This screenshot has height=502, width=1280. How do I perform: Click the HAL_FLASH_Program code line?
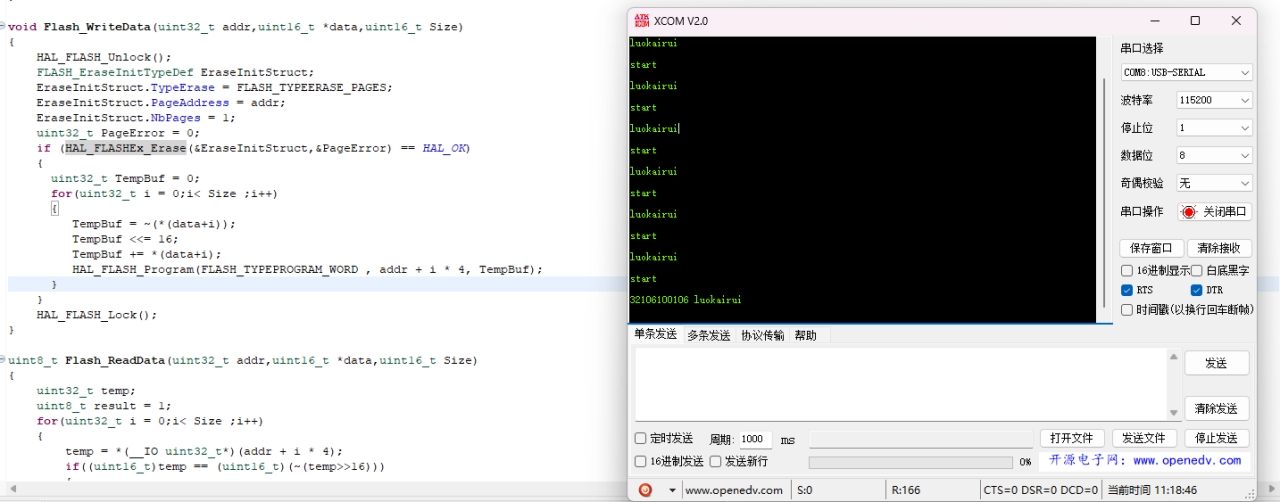coord(307,269)
